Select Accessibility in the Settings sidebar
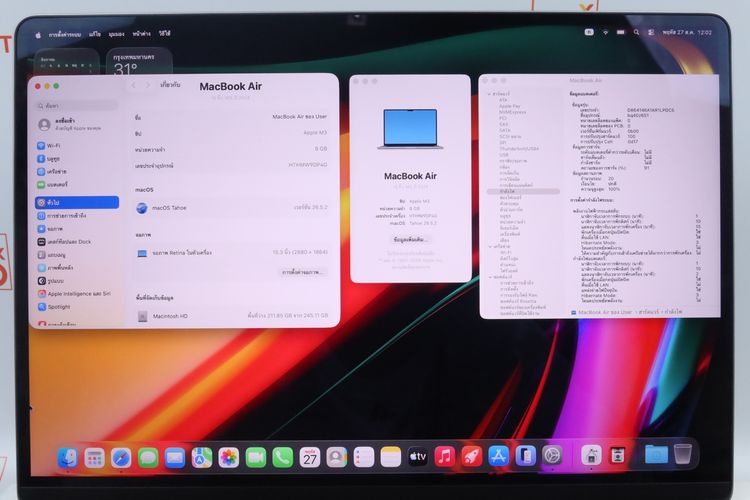The image size is (750, 500). pos(77,216)
